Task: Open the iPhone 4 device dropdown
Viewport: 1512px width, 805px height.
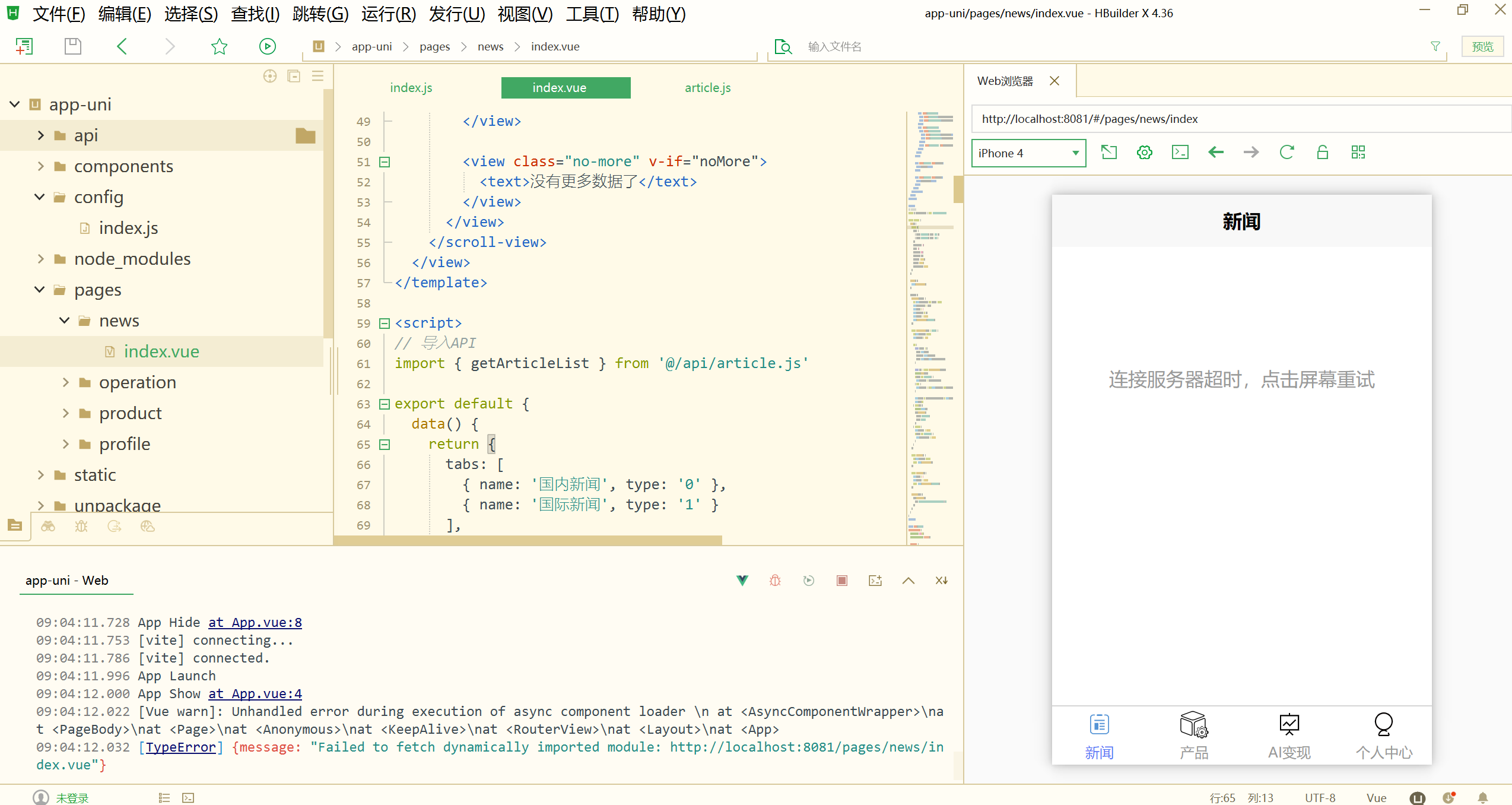Action: 1028,153
